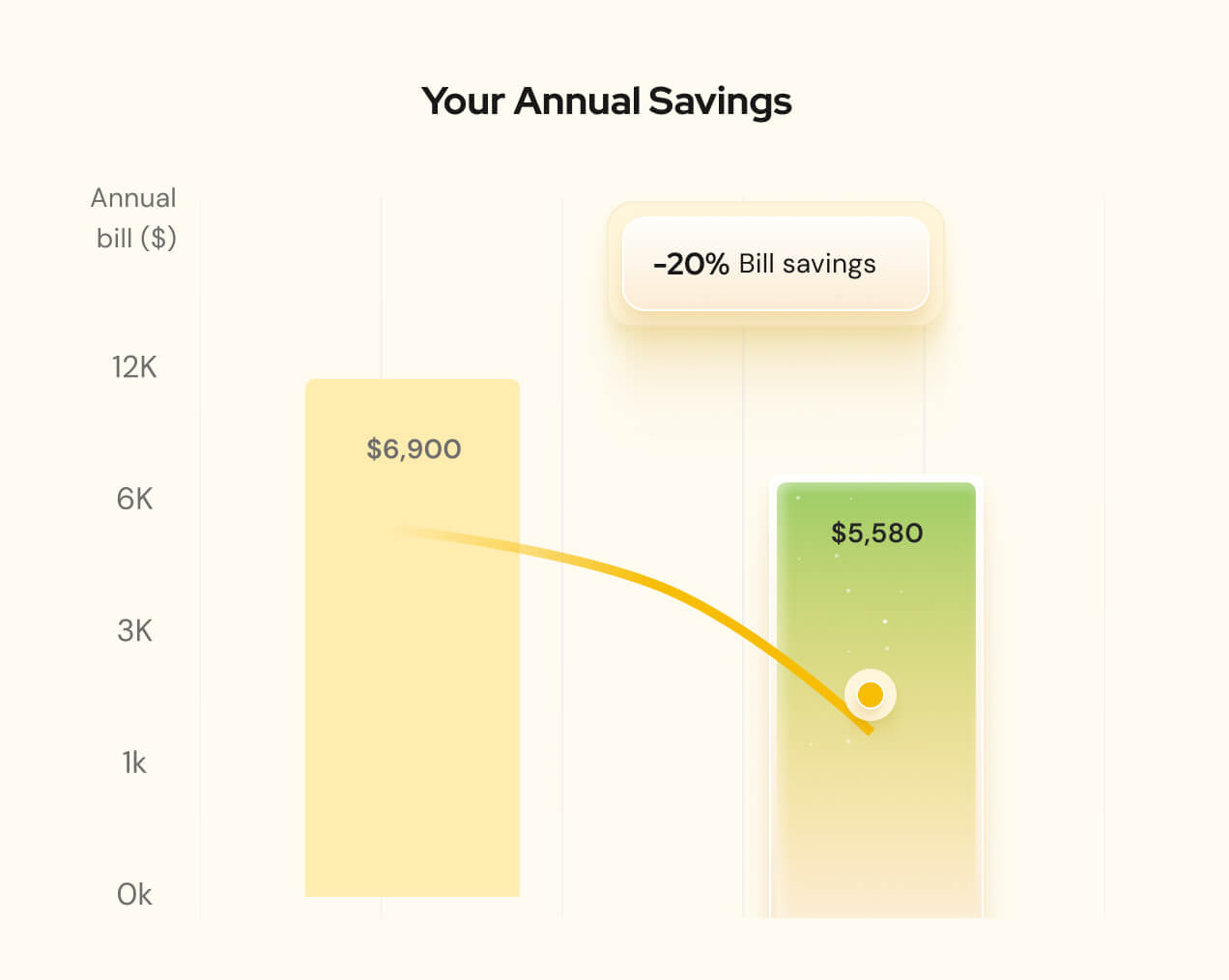Click the word 'Savings' in the title

[720, 101]
